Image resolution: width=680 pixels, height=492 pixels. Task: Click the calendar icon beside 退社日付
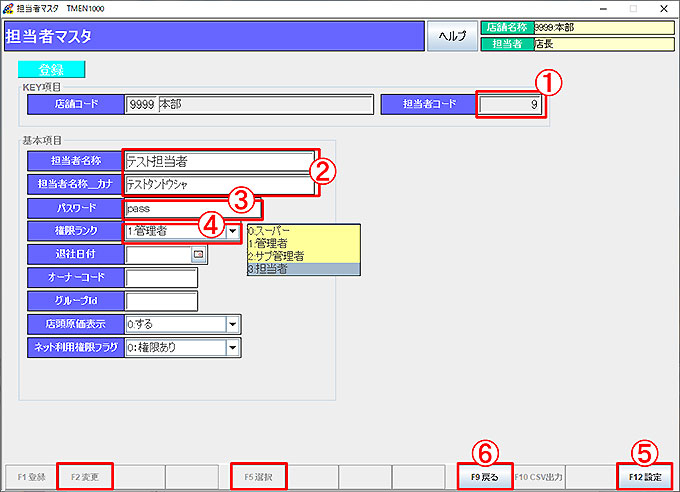point(198,255)
